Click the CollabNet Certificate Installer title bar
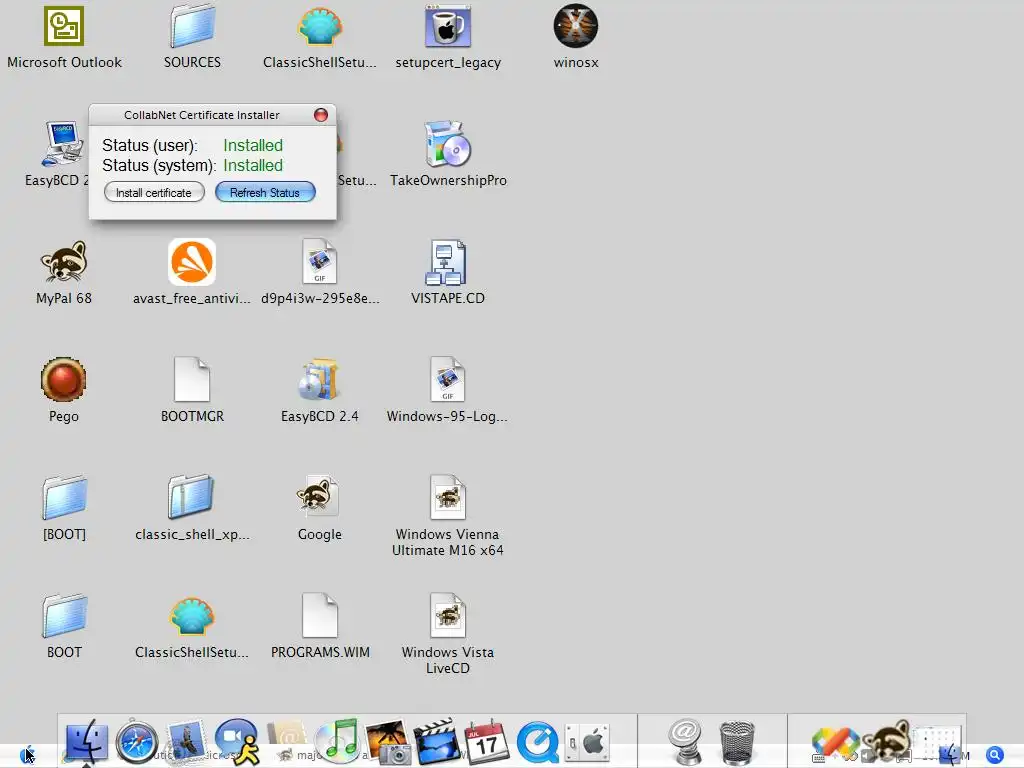This screenshot has height=768, width=1024. [x=213, y=115]
